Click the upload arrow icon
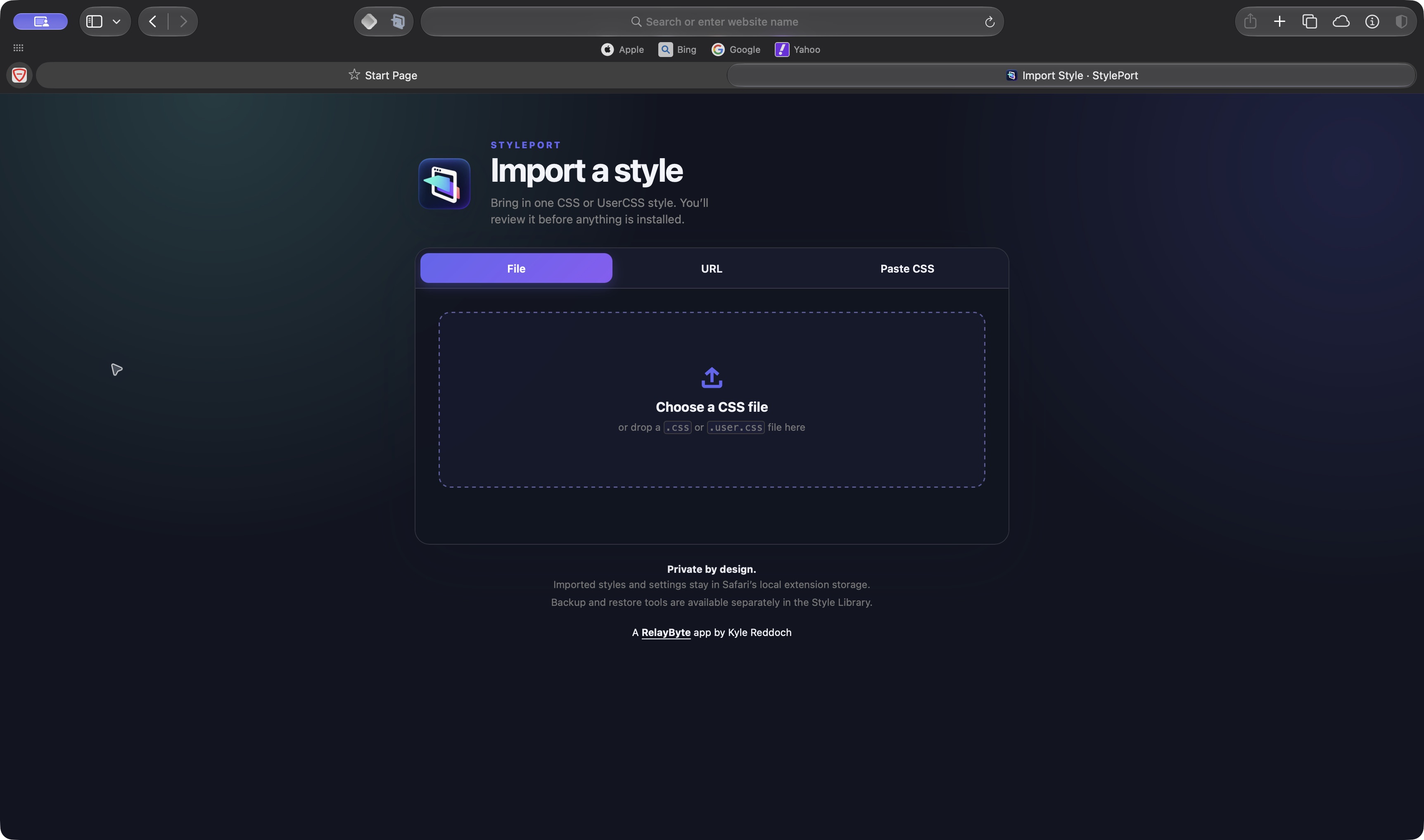The height and width of the screenshot is (840, 1424). click(x=712, y=377)
